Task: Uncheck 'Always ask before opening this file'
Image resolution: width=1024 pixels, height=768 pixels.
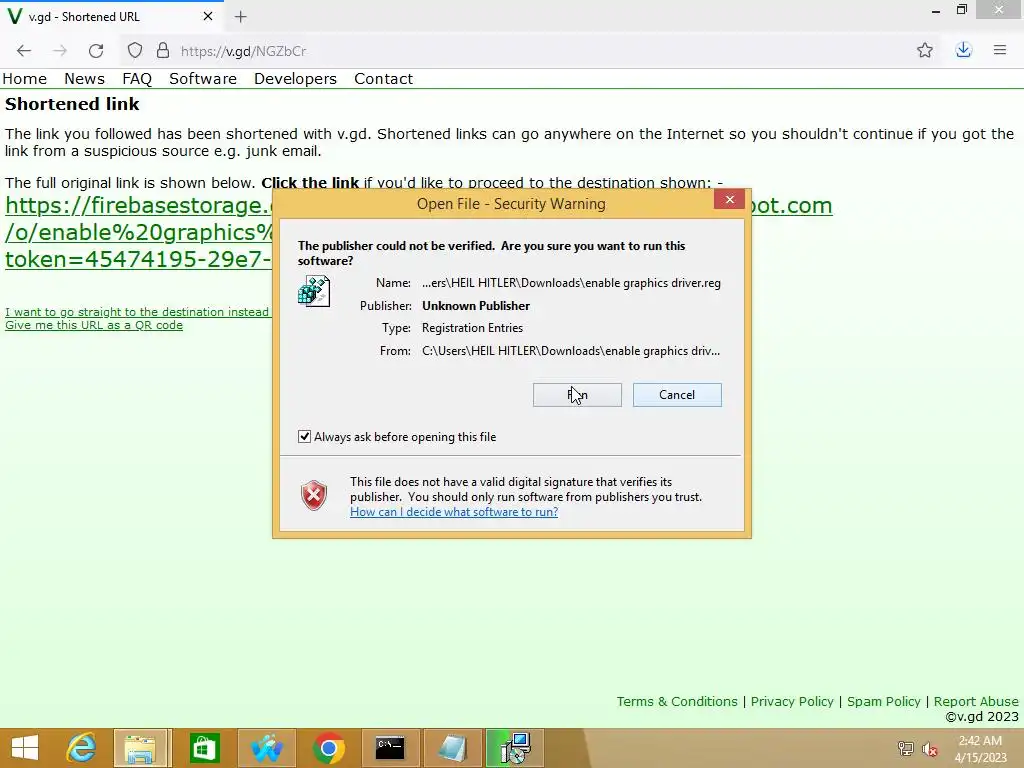Action: coord(304,436)
